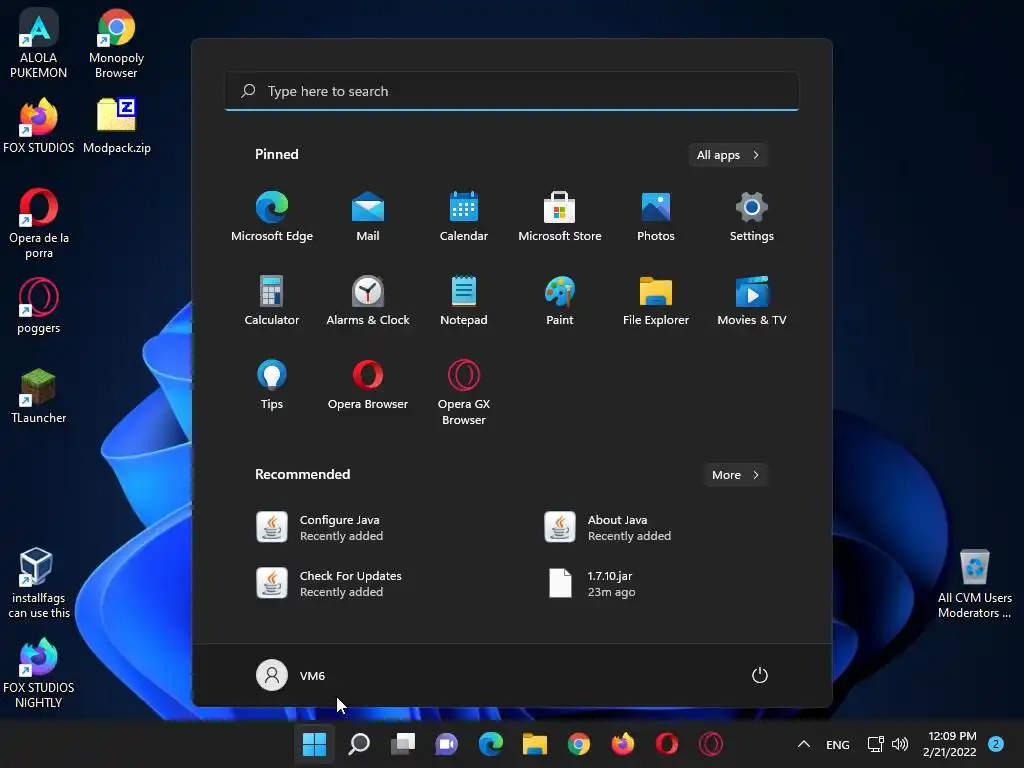This screenshot has height=768, width=1024.
Task: Select the Monopoly Browser desktop shortcut
Action: [116, 44]
